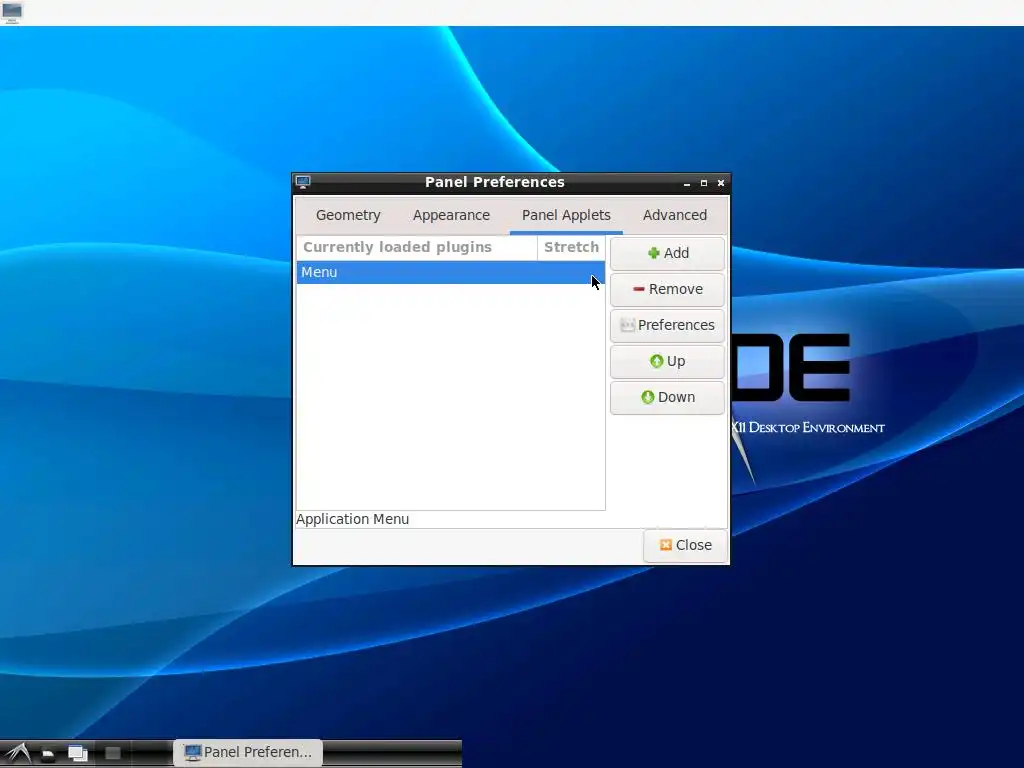Activate Panel Preferen... taskbar button
1024x768 pixels.
click(x=248, y=752)
